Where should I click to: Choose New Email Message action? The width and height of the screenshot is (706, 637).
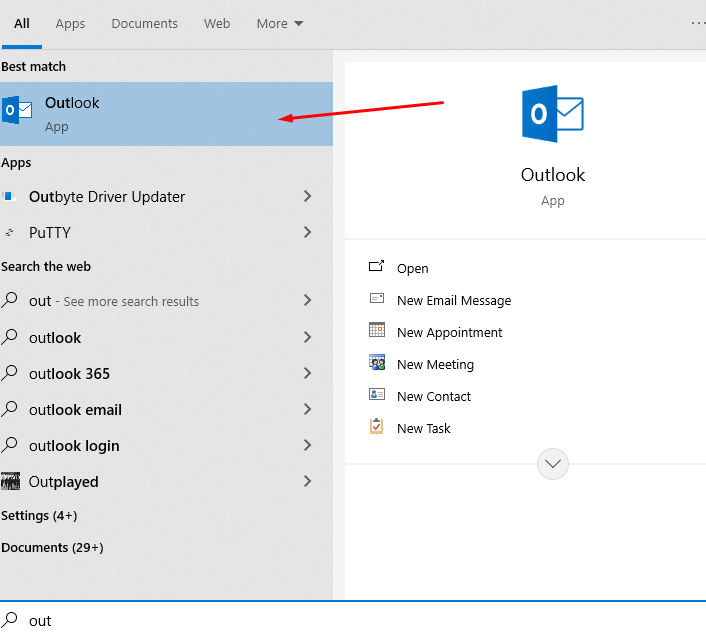[454, 300]
